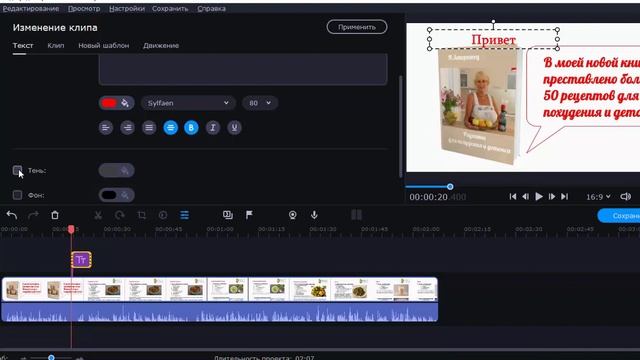Image resolution: width=640 pixels, height=360 pixels.
Task: Align text to the right
Action: (127, 128)
